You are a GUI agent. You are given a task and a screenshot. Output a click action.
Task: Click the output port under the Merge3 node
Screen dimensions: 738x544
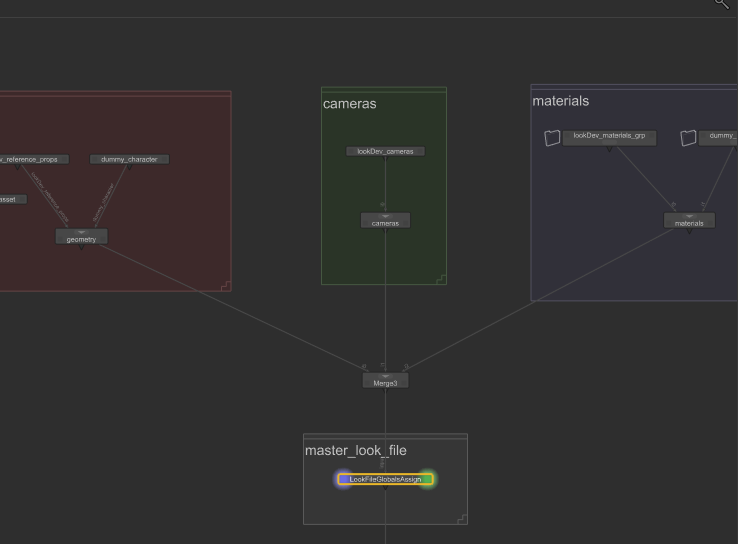coord(385,390)
